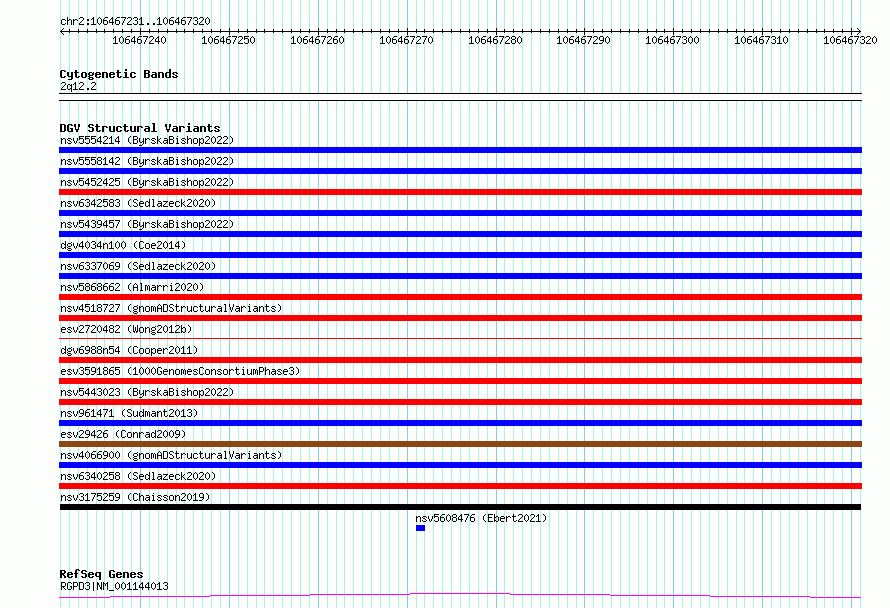
Task: Open dgv6988n54 (Cooper2011) variant
Action: tap(129, 350)
